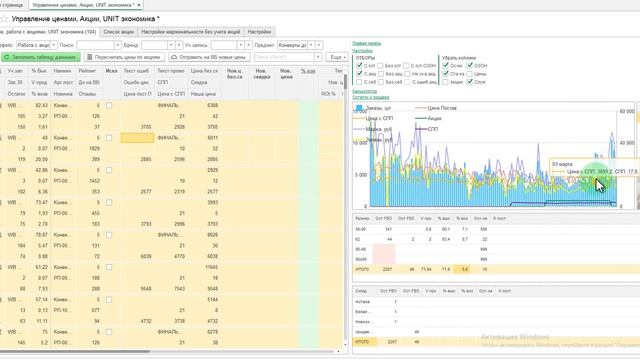
Task: Open the Настройки tab
Action: (259, 32)
